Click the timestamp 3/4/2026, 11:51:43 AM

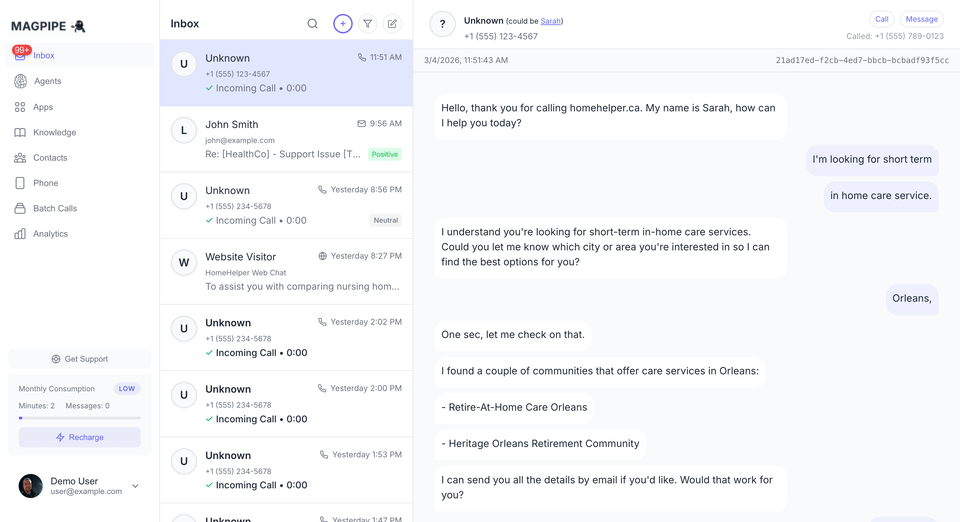coord(466,60)
